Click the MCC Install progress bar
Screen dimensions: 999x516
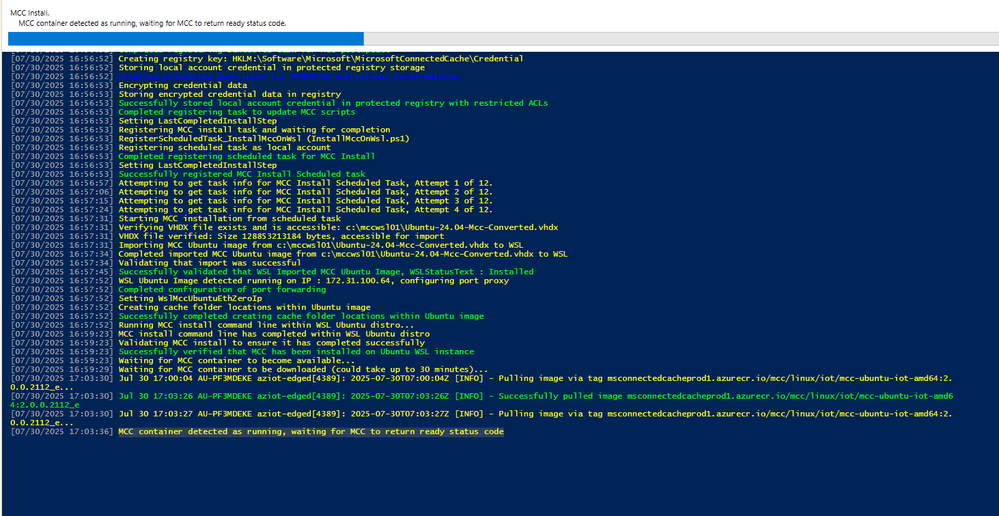pyautogui.click(x=503, y=39)
